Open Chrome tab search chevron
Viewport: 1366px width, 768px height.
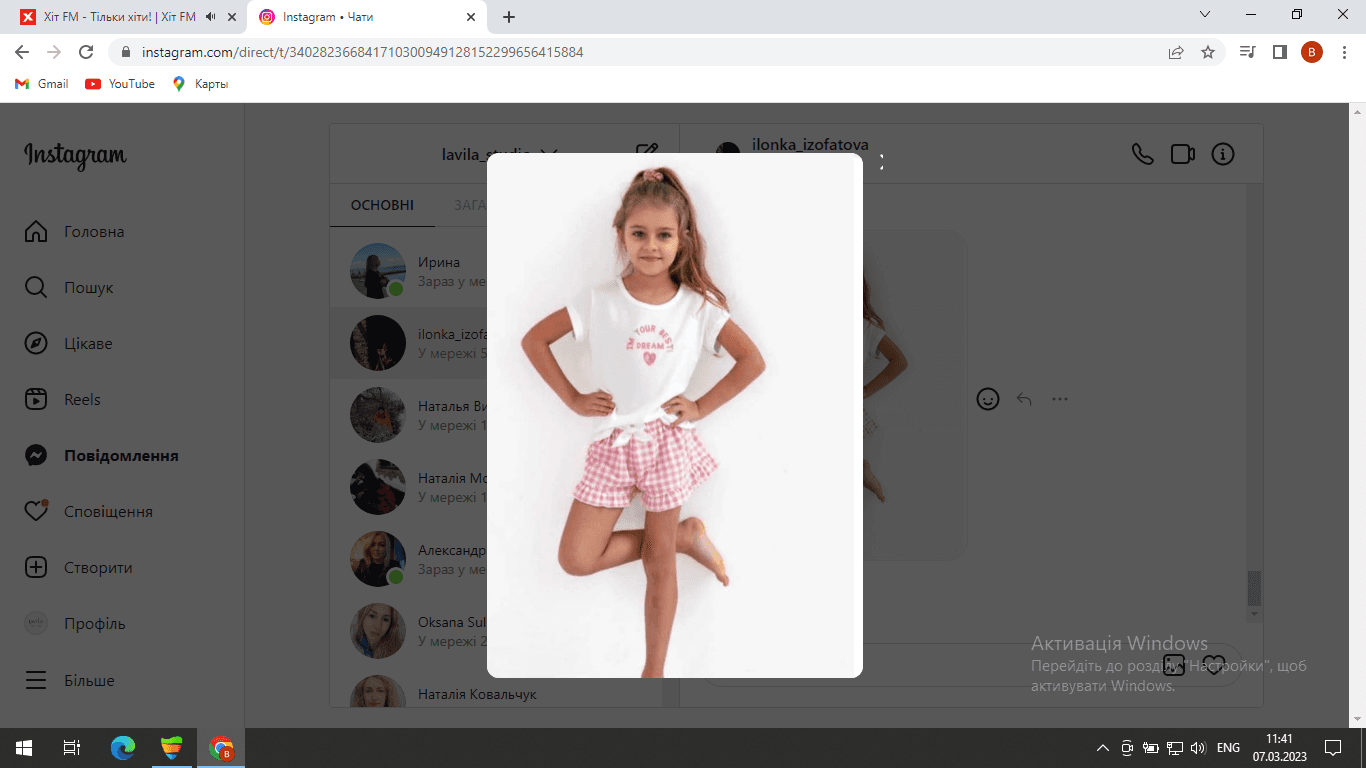click(1205, 15)
